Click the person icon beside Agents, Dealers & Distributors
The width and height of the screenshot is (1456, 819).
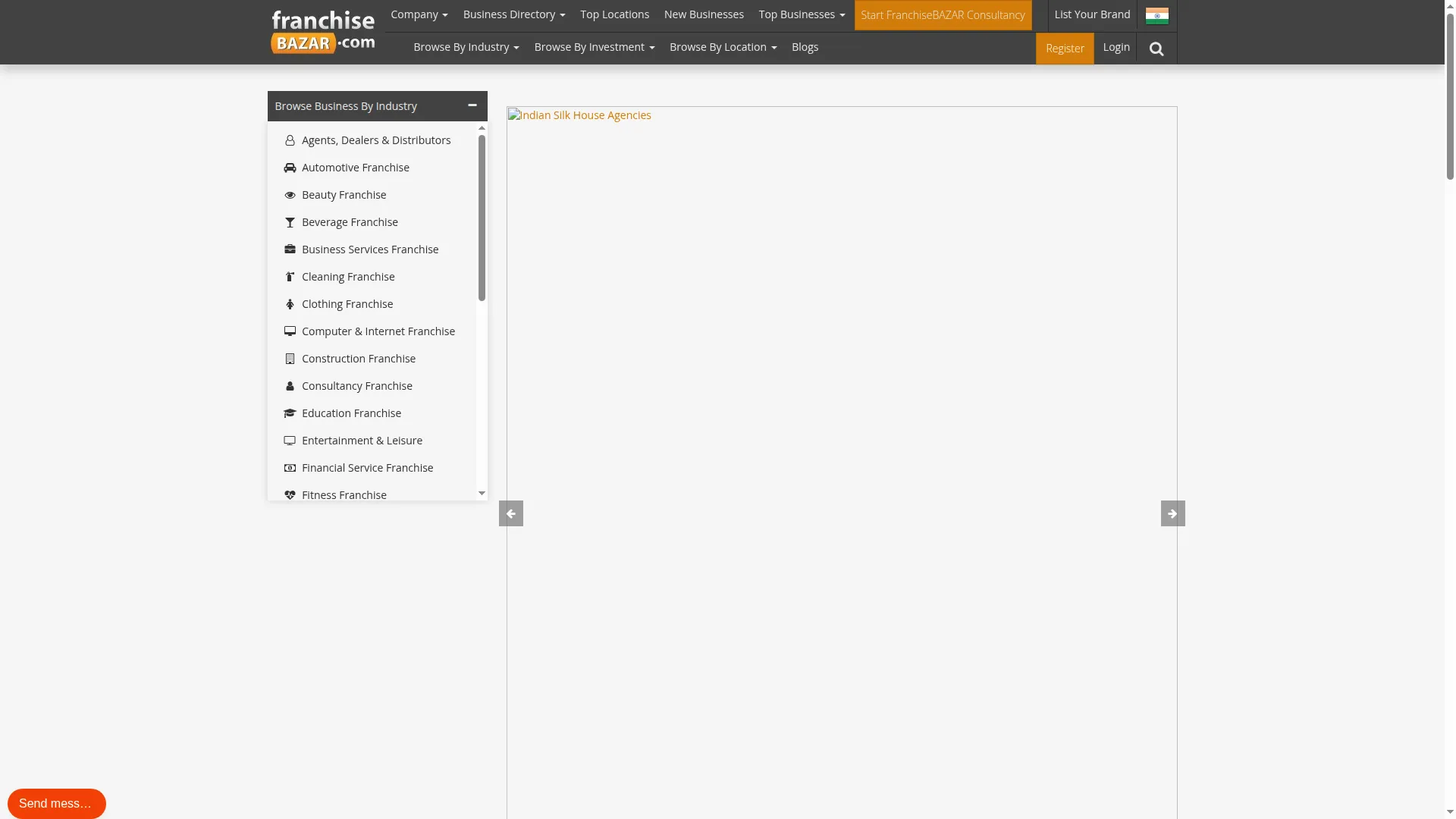pos(290,141)
